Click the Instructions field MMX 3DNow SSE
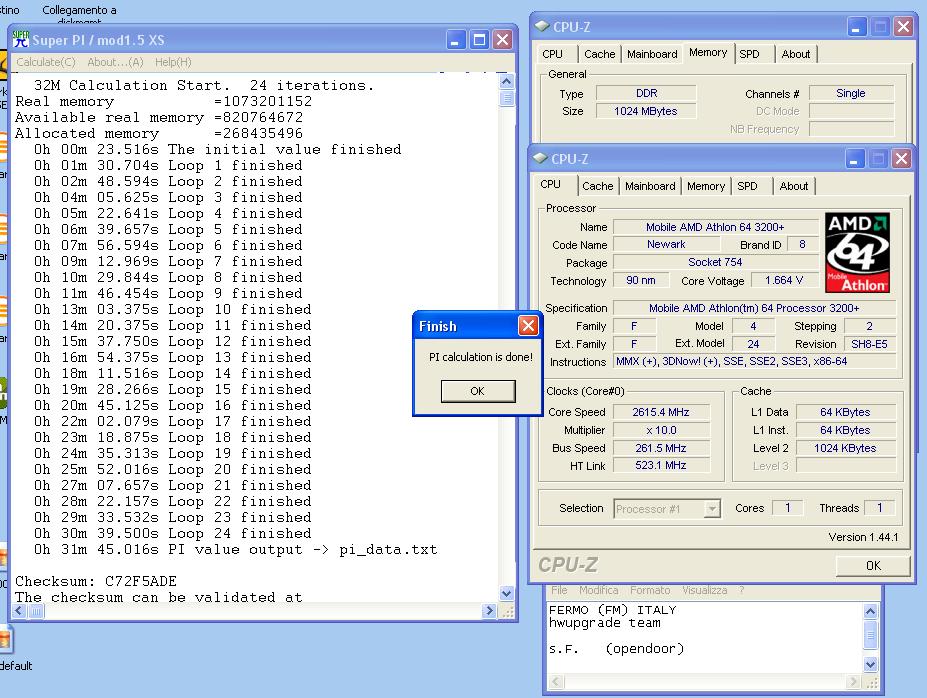Image resolution: width=927 pixels, height=698 pixels. click(x=755, y=361)
